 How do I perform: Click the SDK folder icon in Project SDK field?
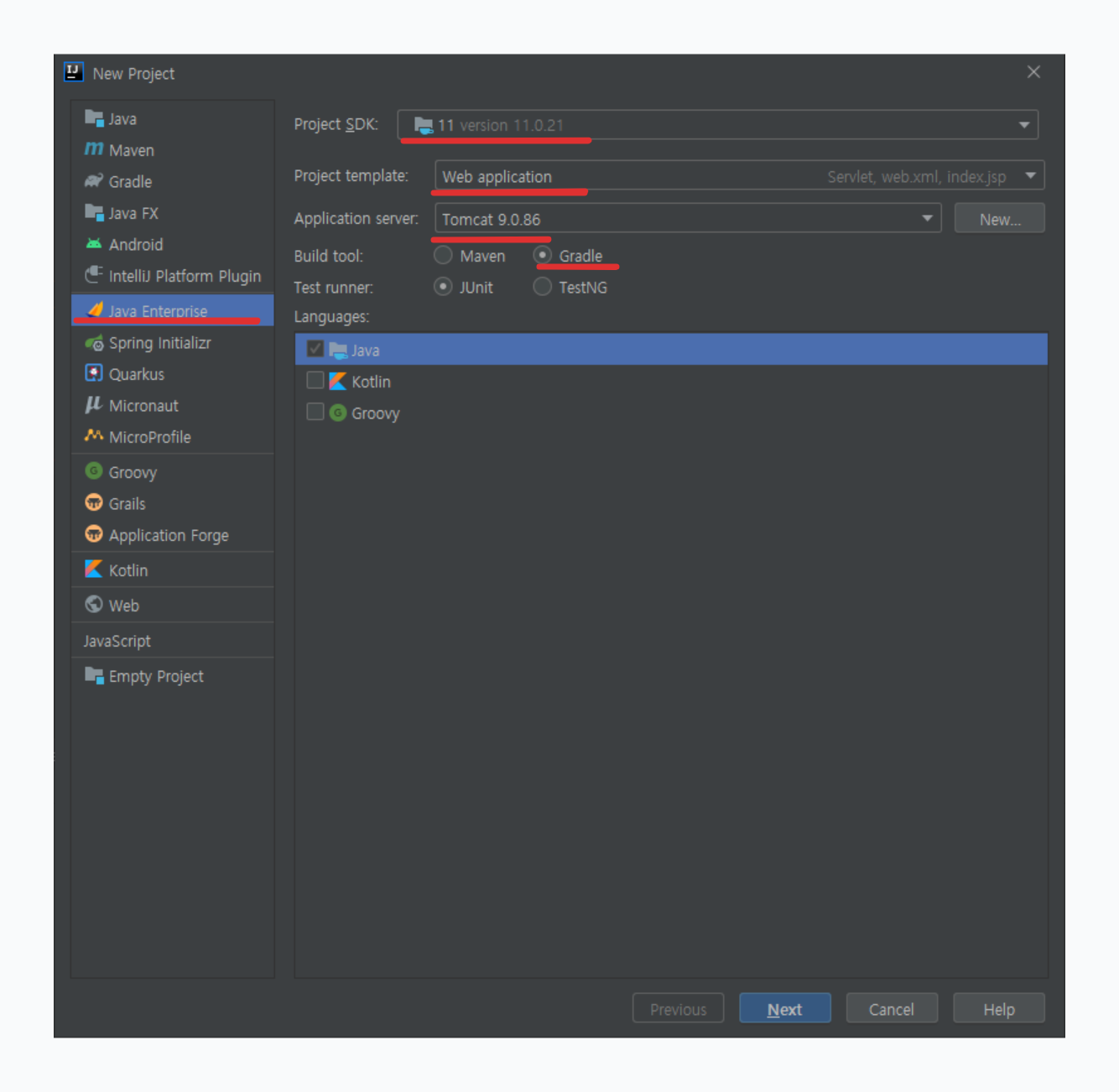pos(424,125)
